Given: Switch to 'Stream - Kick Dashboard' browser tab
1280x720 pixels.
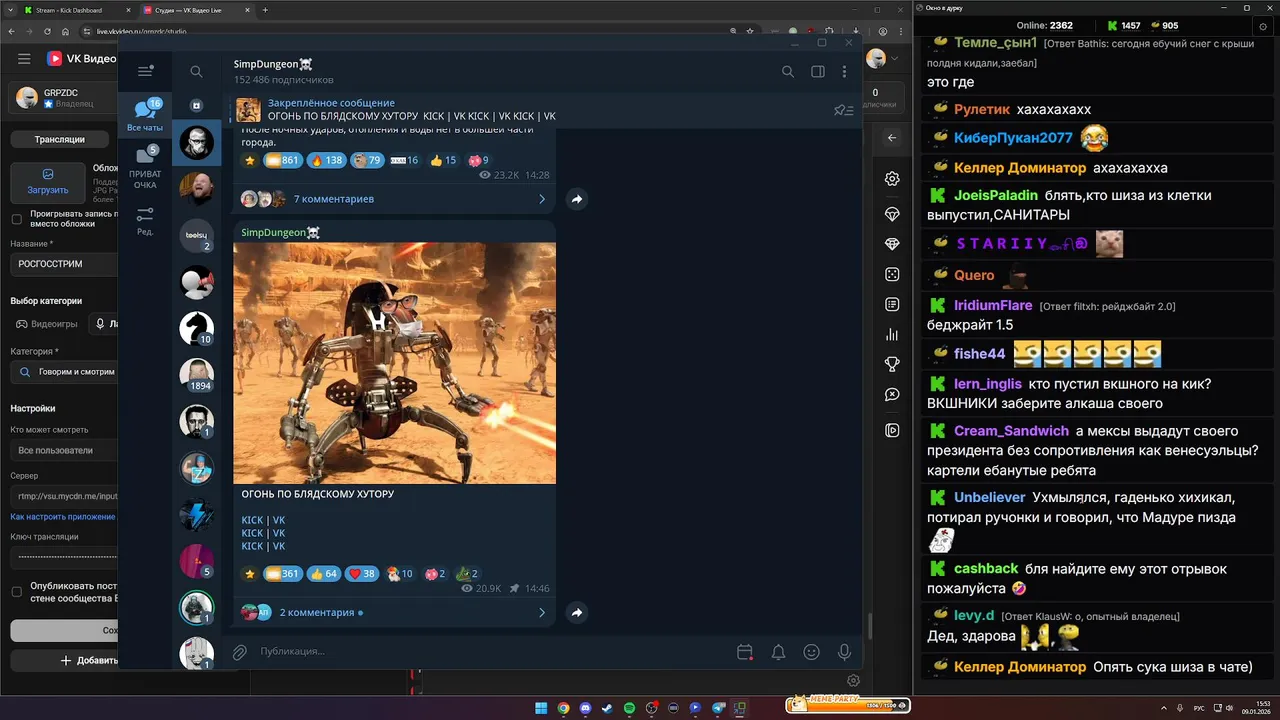Looking at the screenshot, I should tap(76, 10).
